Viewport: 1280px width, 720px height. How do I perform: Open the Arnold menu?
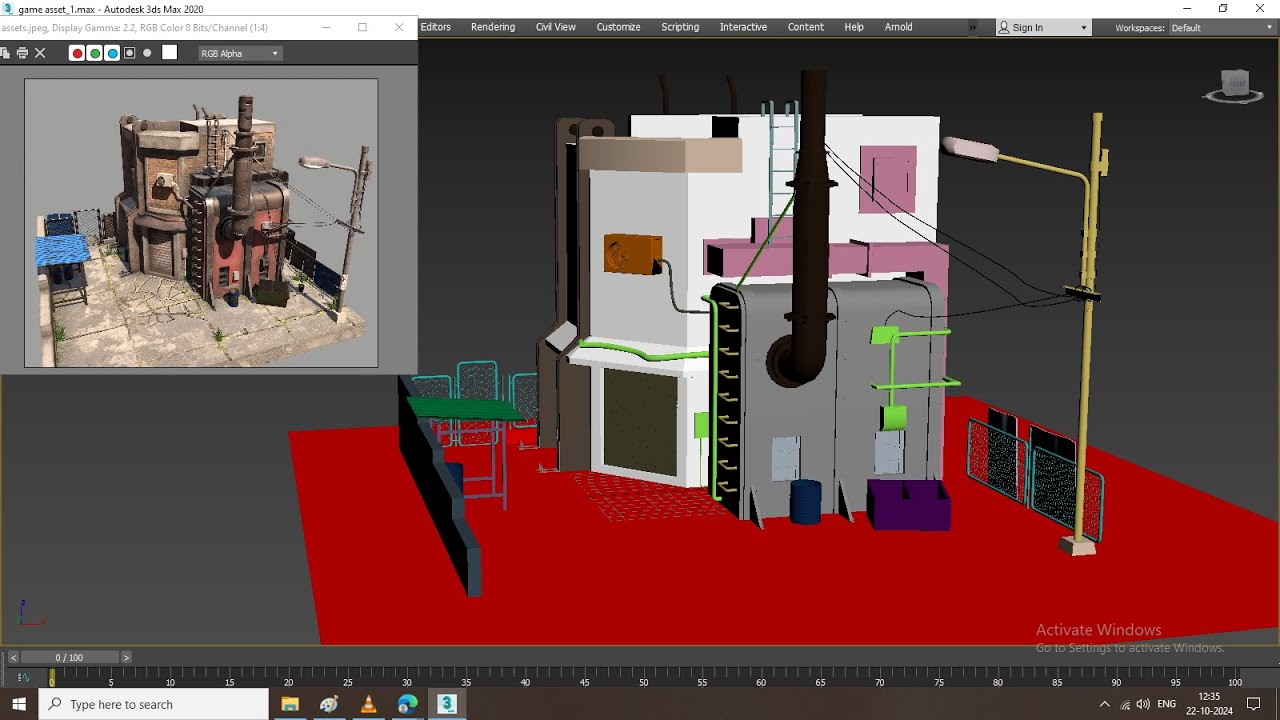(x=899, y=27)
